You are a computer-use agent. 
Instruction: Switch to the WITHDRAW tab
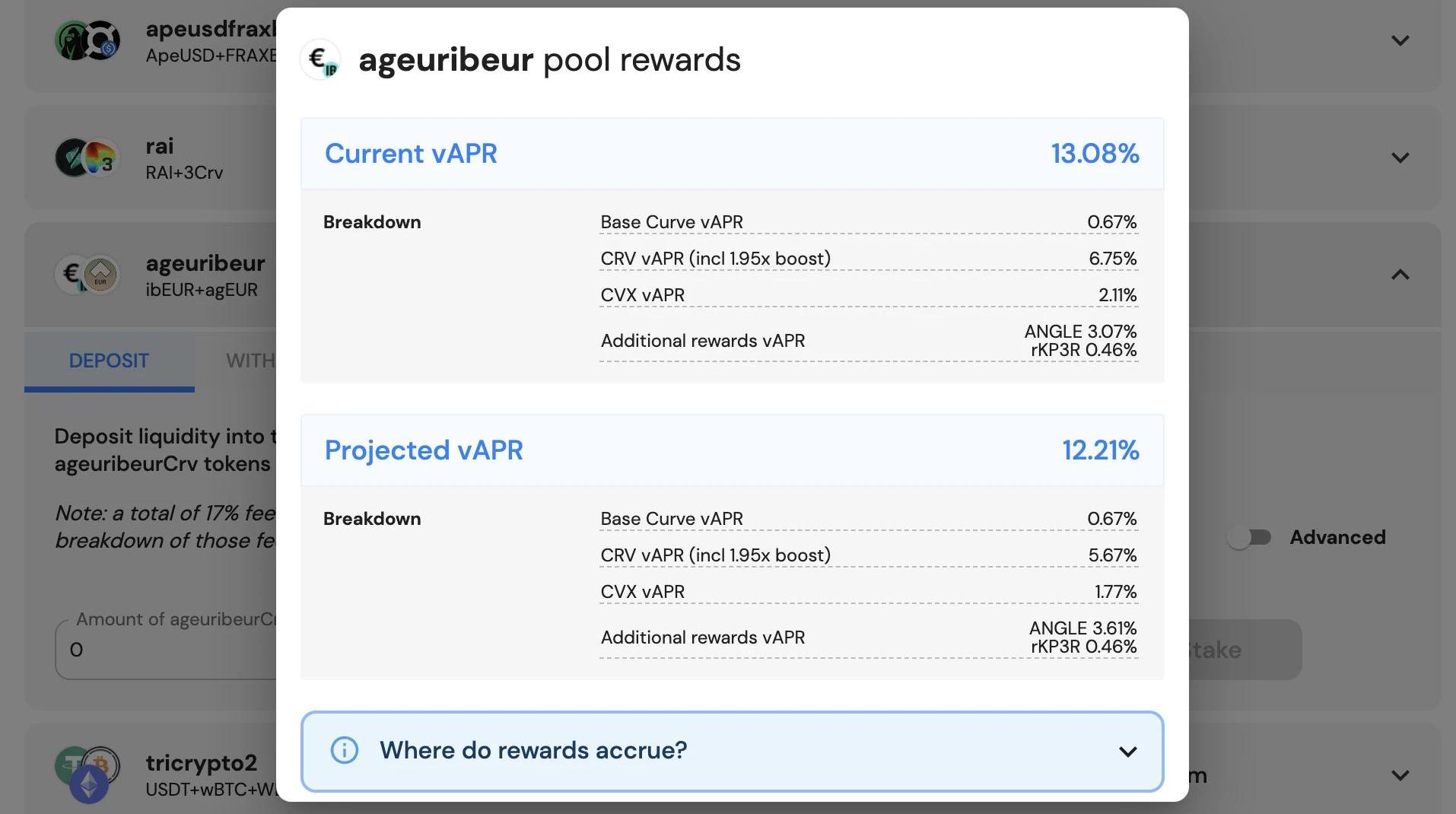[250, 361]
